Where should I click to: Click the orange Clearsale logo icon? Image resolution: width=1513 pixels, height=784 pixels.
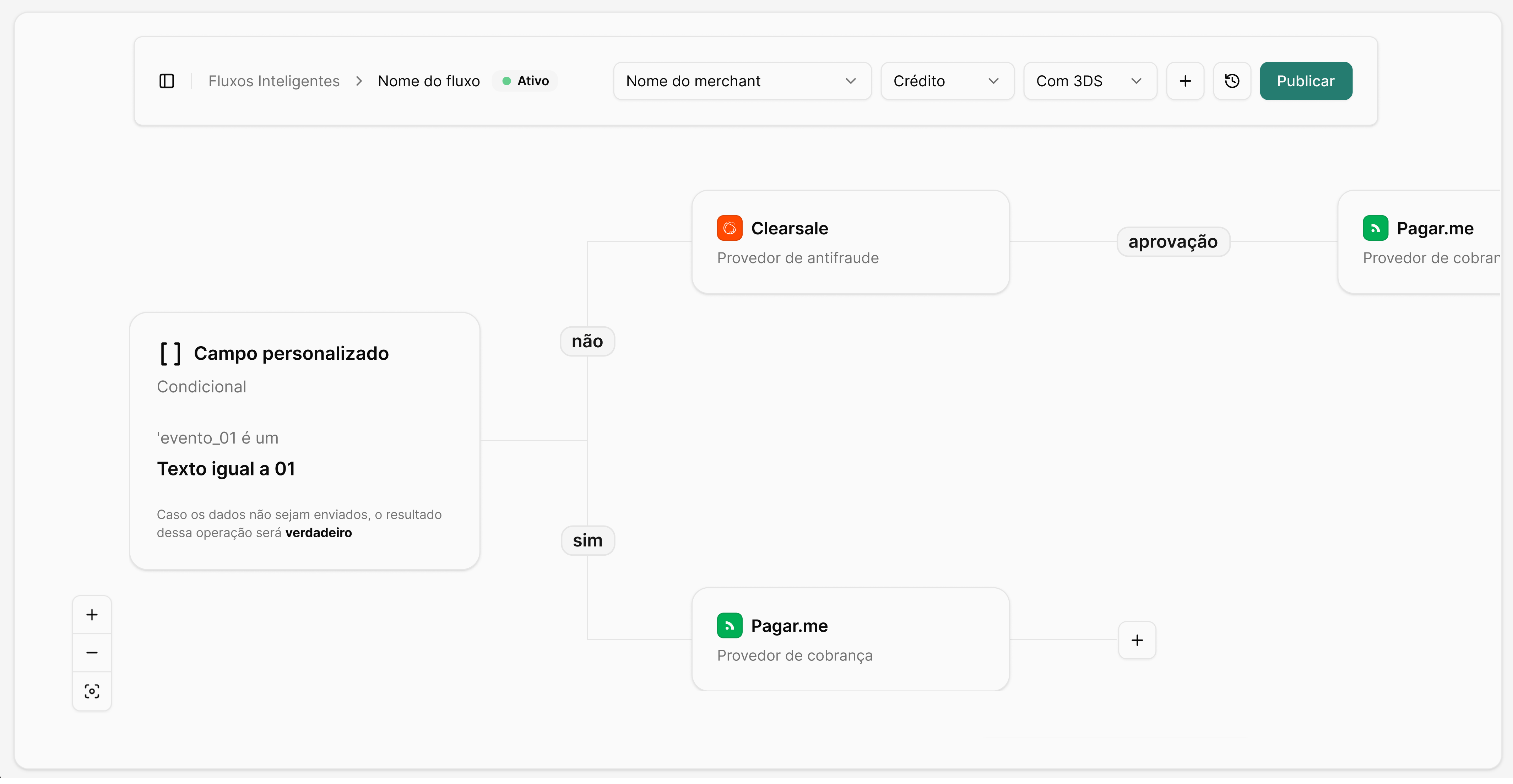tap(730, 228)
